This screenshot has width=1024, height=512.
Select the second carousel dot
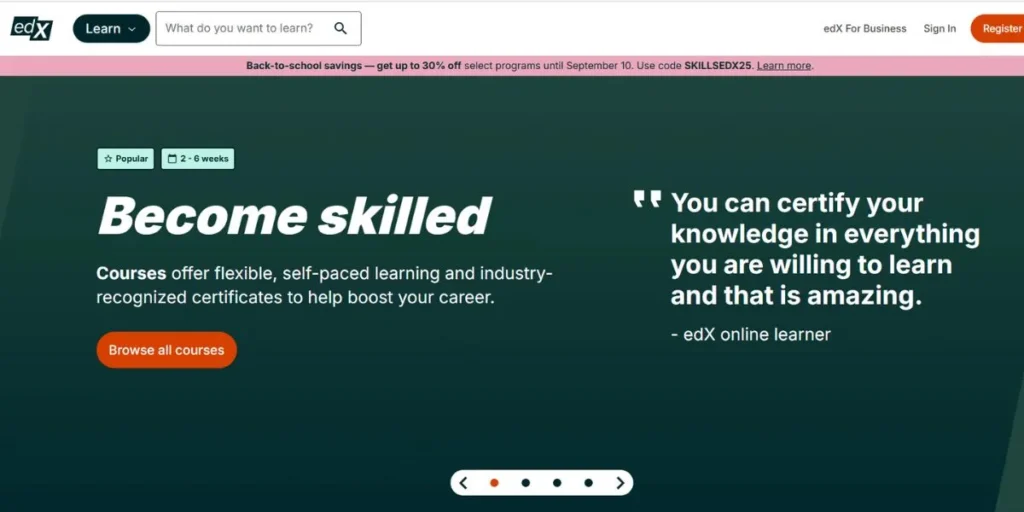click(526, 483)
